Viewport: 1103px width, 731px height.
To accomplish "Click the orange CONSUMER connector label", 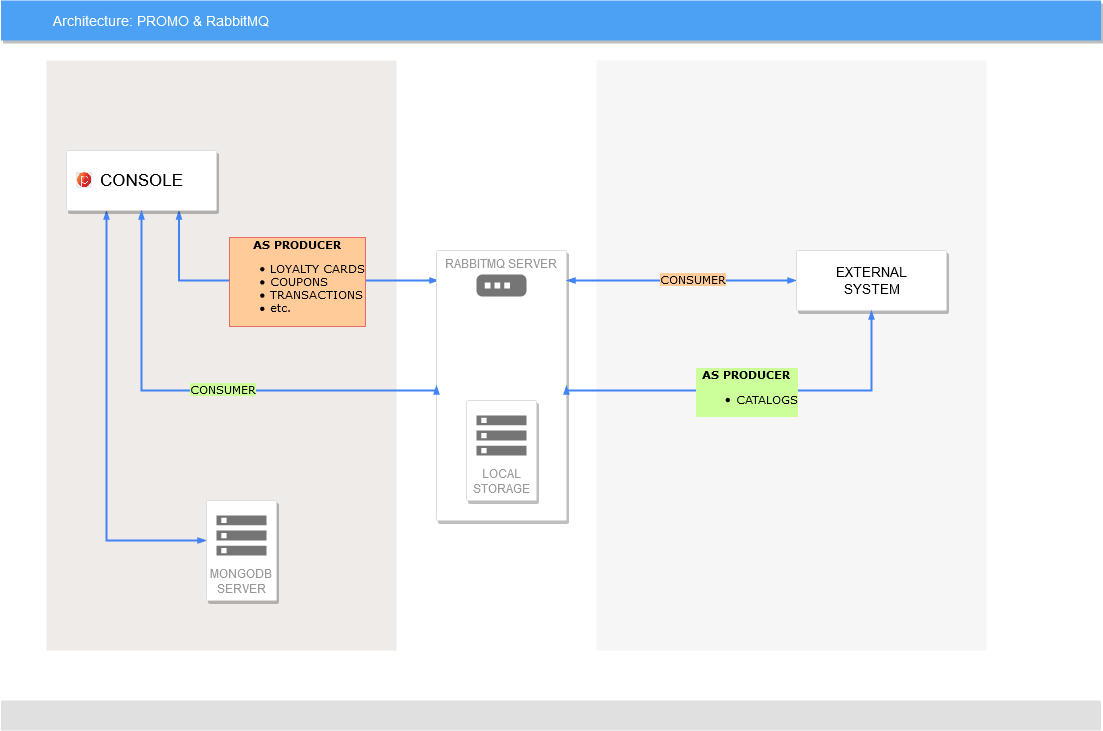I will click(x=693, y=280).
